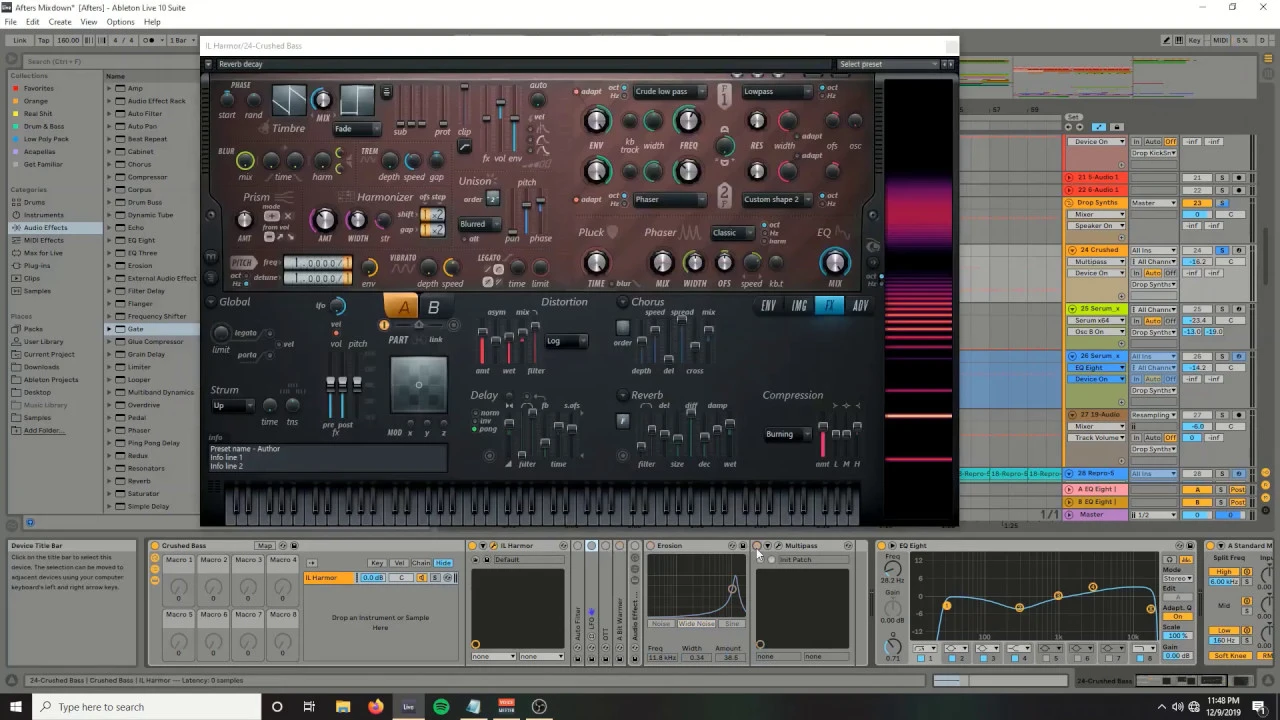Image resolution: width=1280 pixels, height=720 pixels.
Task: Click the Tap tempo button
Action: click(x=43, y=40)
